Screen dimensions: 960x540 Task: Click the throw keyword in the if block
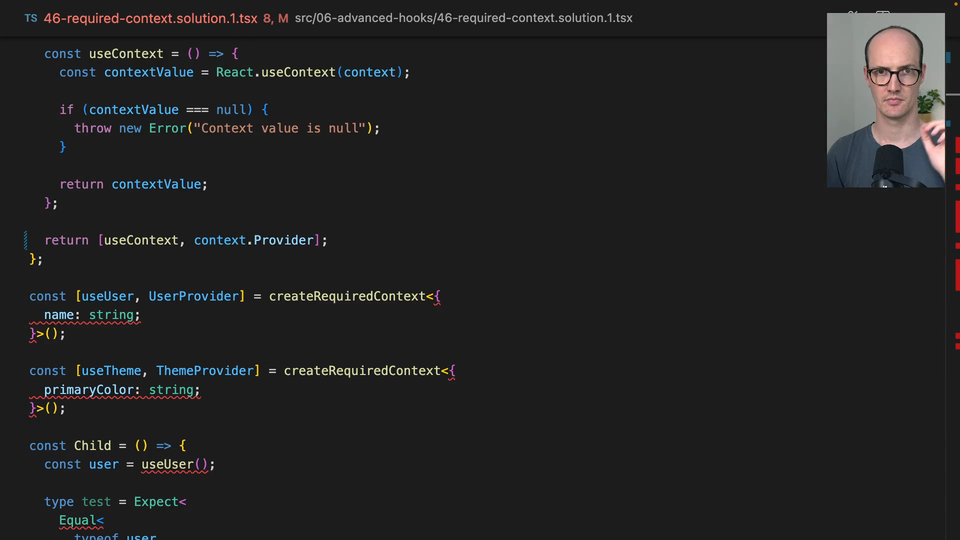click(93, 128)
